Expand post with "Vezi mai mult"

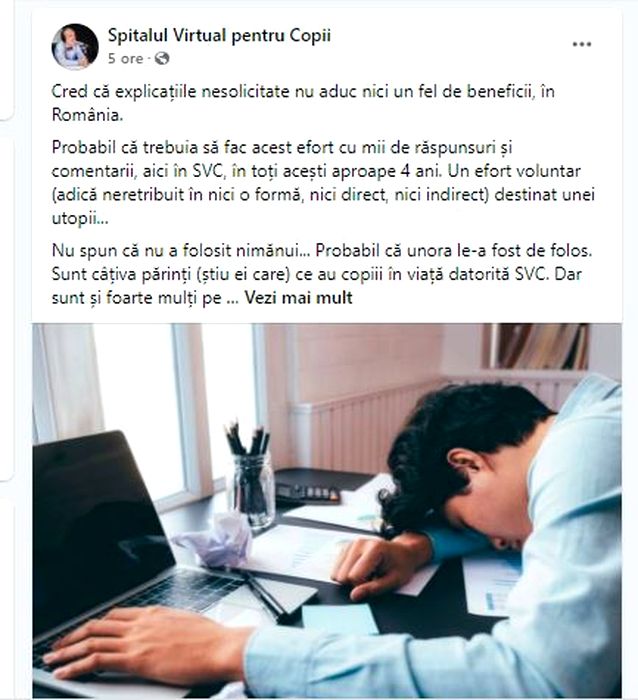click(298, 298)
